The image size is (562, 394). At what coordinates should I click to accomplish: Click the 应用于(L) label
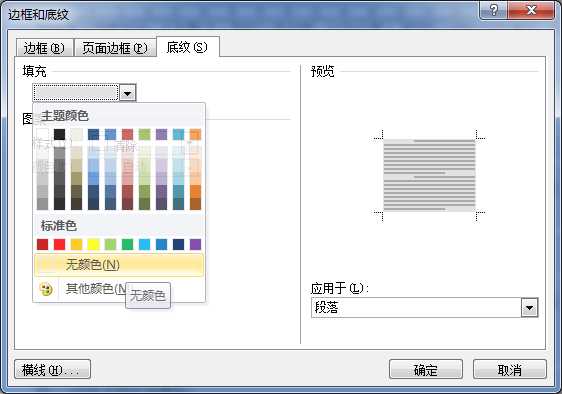pos(339,288)
